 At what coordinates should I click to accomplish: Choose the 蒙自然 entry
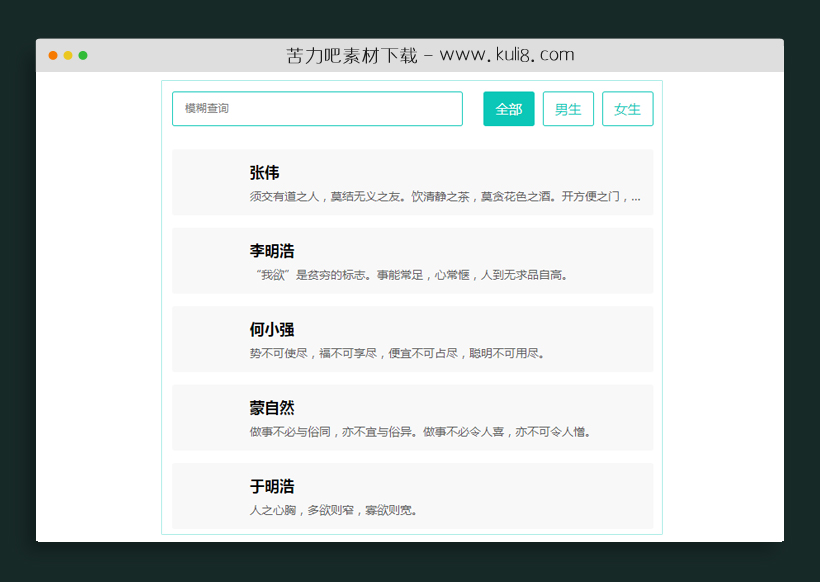(x=413, y=417)
